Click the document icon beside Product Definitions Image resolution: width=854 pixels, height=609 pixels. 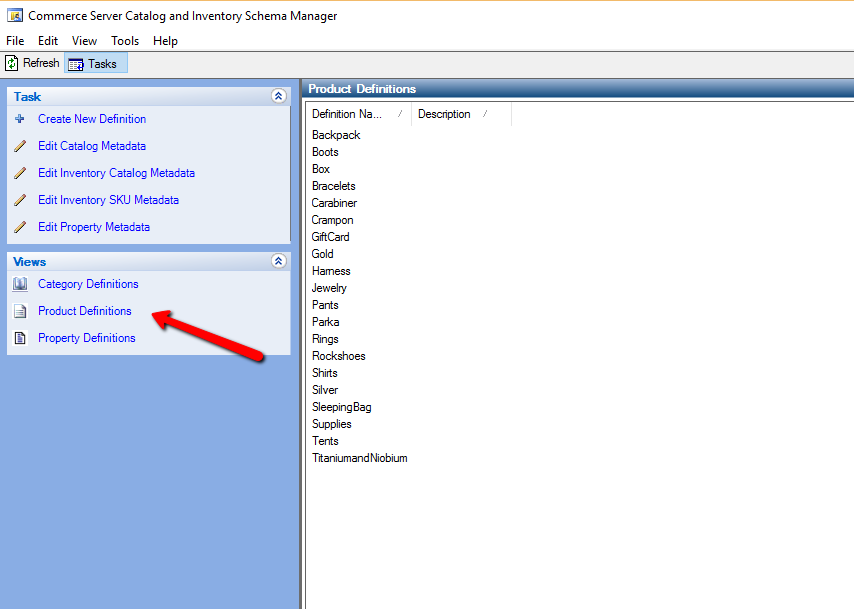point(20,311)
